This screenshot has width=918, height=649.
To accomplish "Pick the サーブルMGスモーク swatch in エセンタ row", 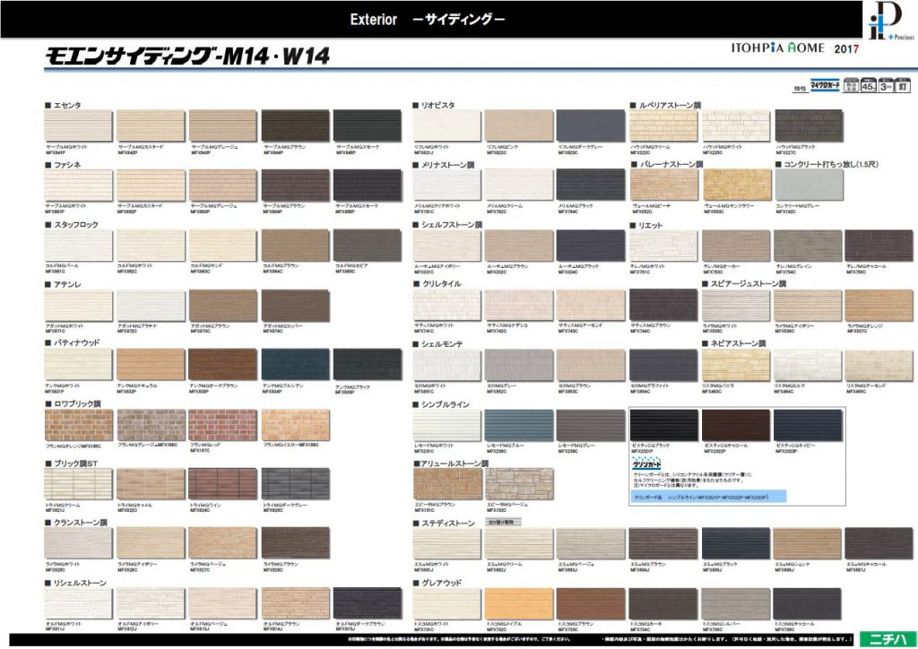I will click(367, 125).
